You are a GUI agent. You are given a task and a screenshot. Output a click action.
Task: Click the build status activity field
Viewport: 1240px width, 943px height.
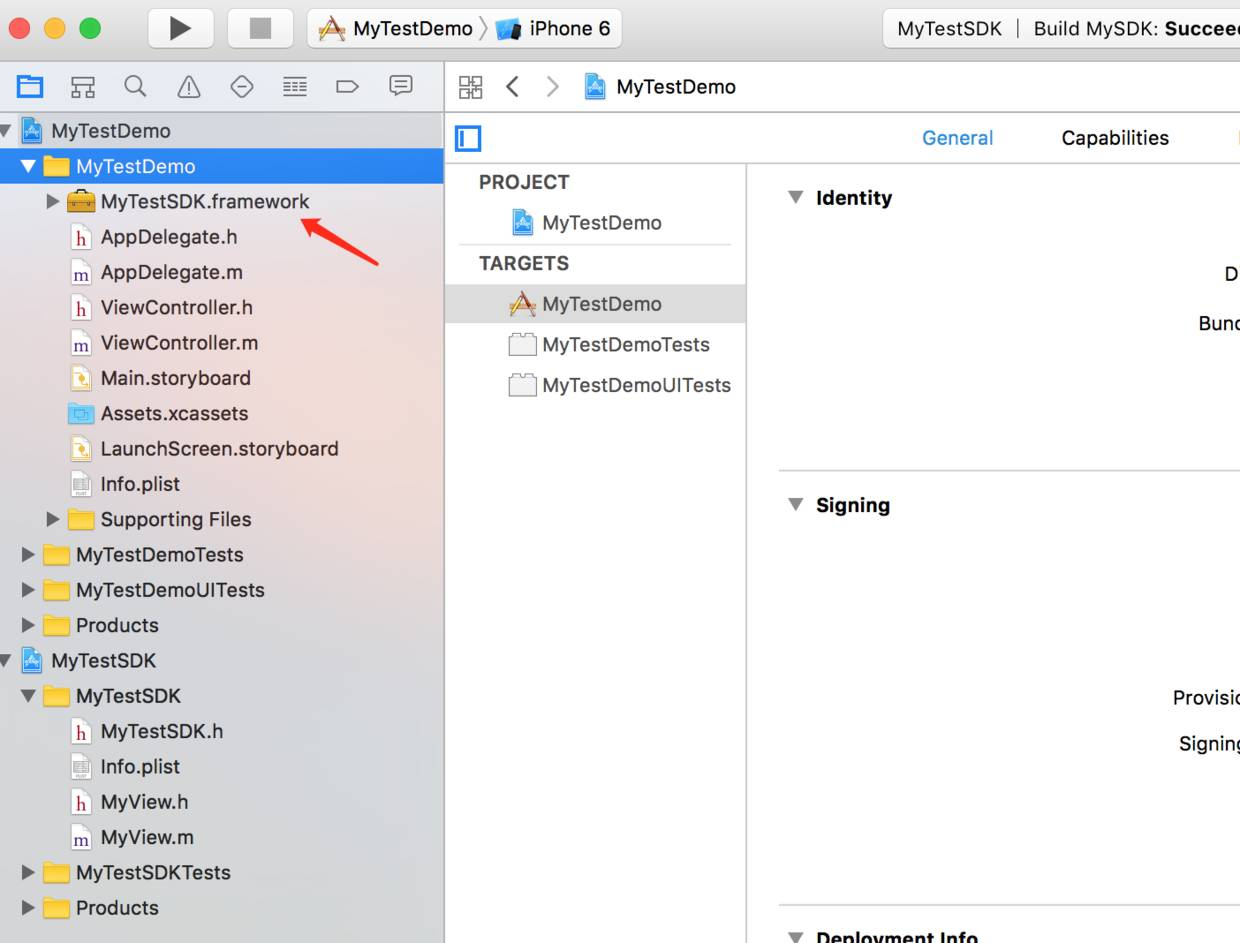point(1061,28)
